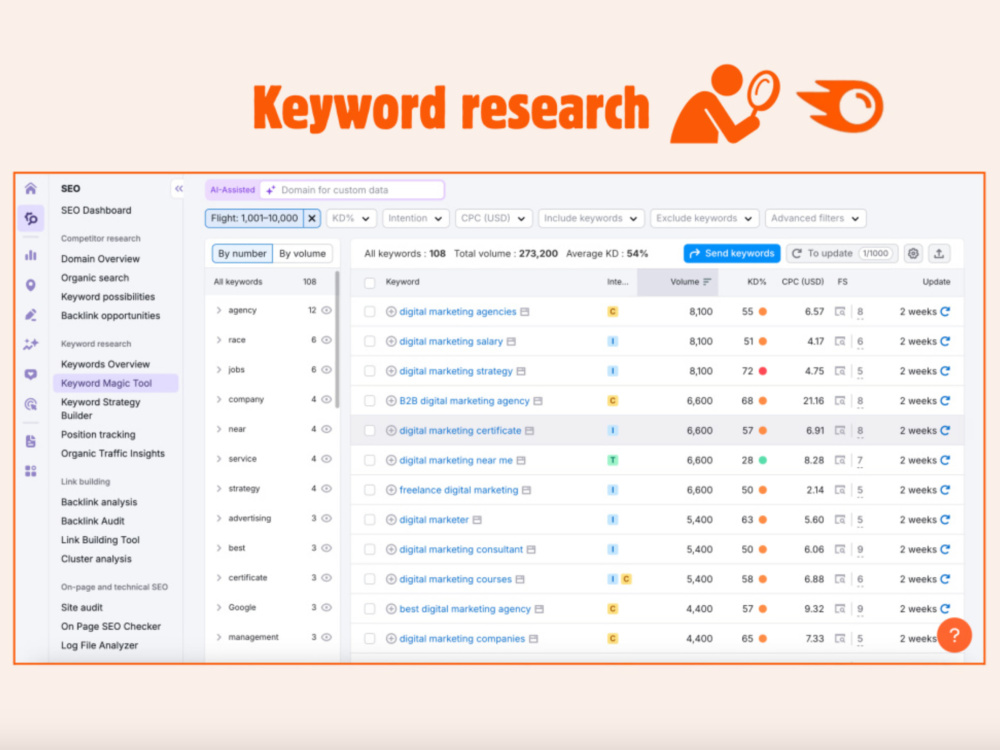Viewport: 1000px width, 750px height.
Task: Check the B2B digital marketing agency checkbox
Action: [x=369, y=401]
